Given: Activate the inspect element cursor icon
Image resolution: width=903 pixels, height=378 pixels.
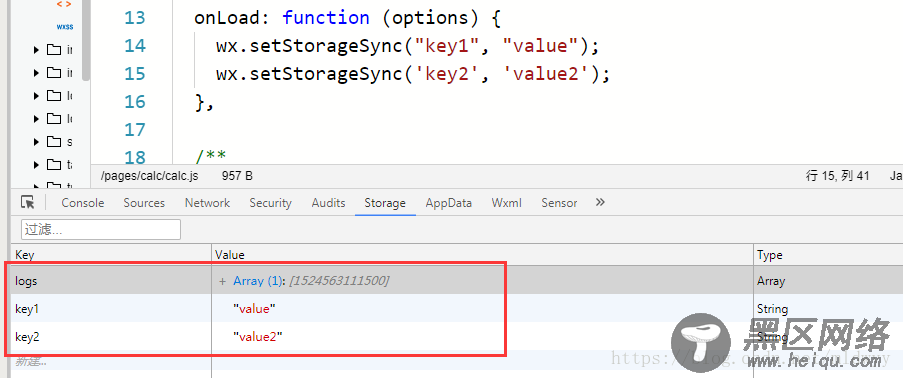Looking at the screenshot, I should 28,202.
